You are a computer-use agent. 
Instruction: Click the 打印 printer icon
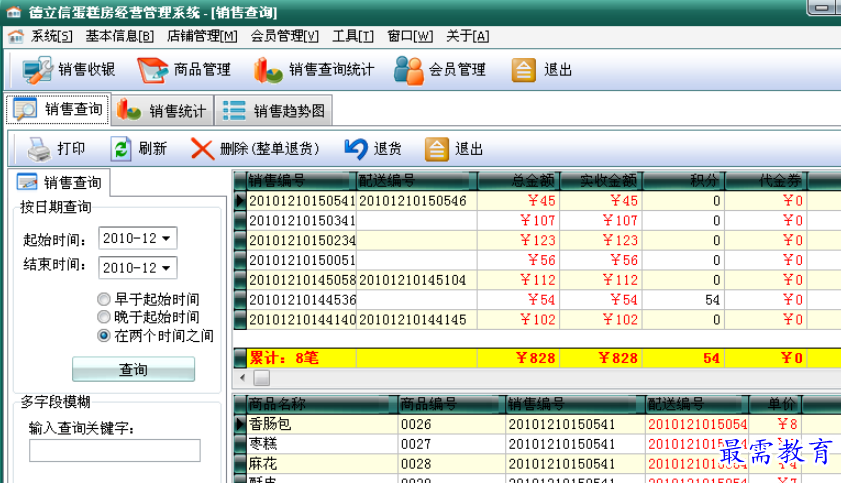pos(39,149)
